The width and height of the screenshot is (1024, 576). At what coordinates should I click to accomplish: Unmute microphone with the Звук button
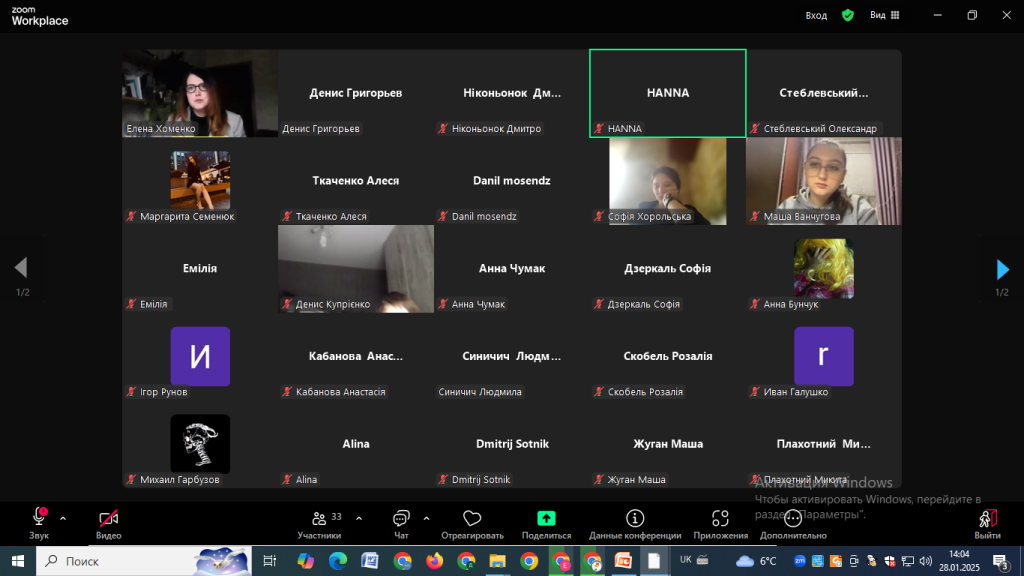pos(39,518)
